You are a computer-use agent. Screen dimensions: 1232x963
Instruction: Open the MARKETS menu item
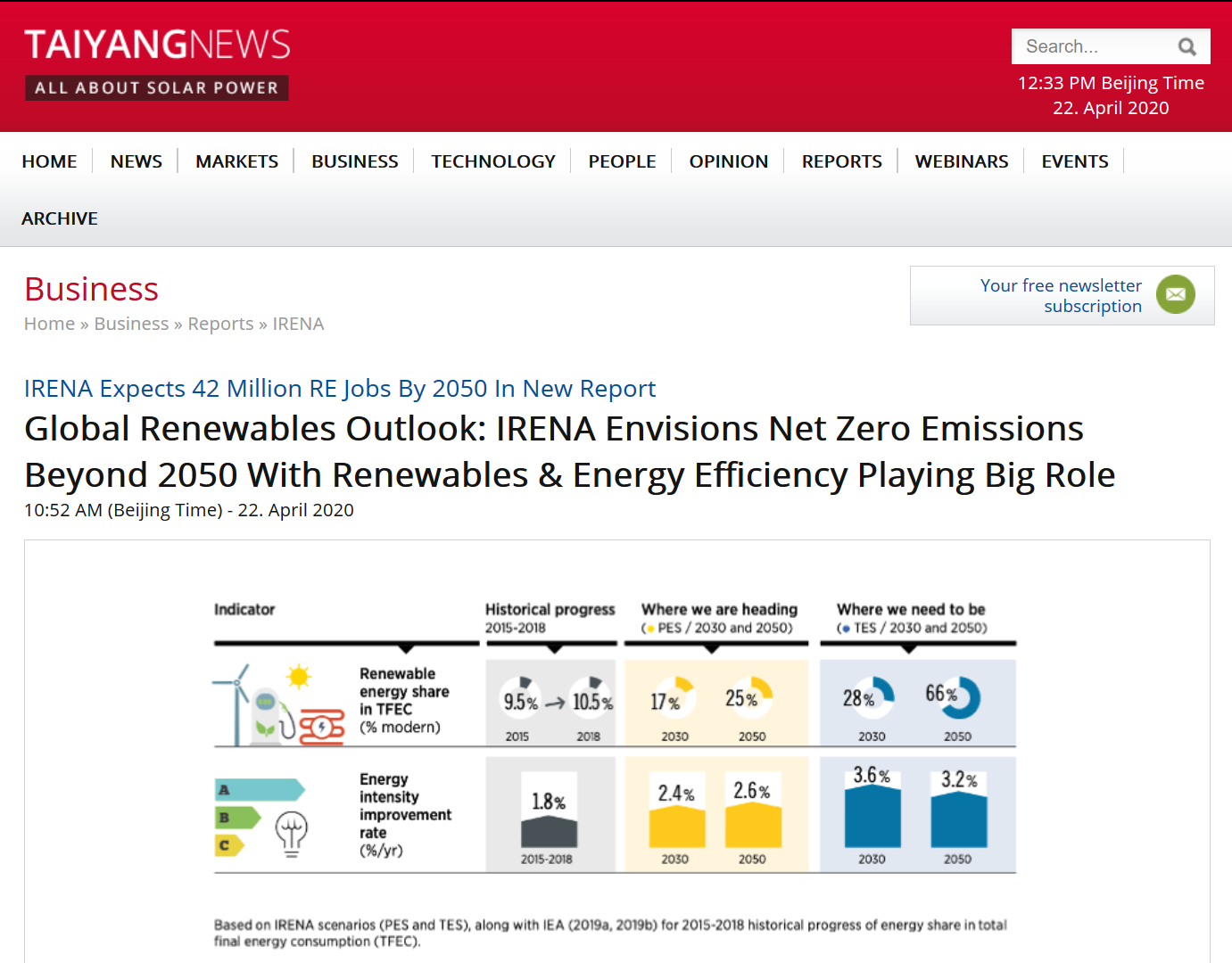237,161
